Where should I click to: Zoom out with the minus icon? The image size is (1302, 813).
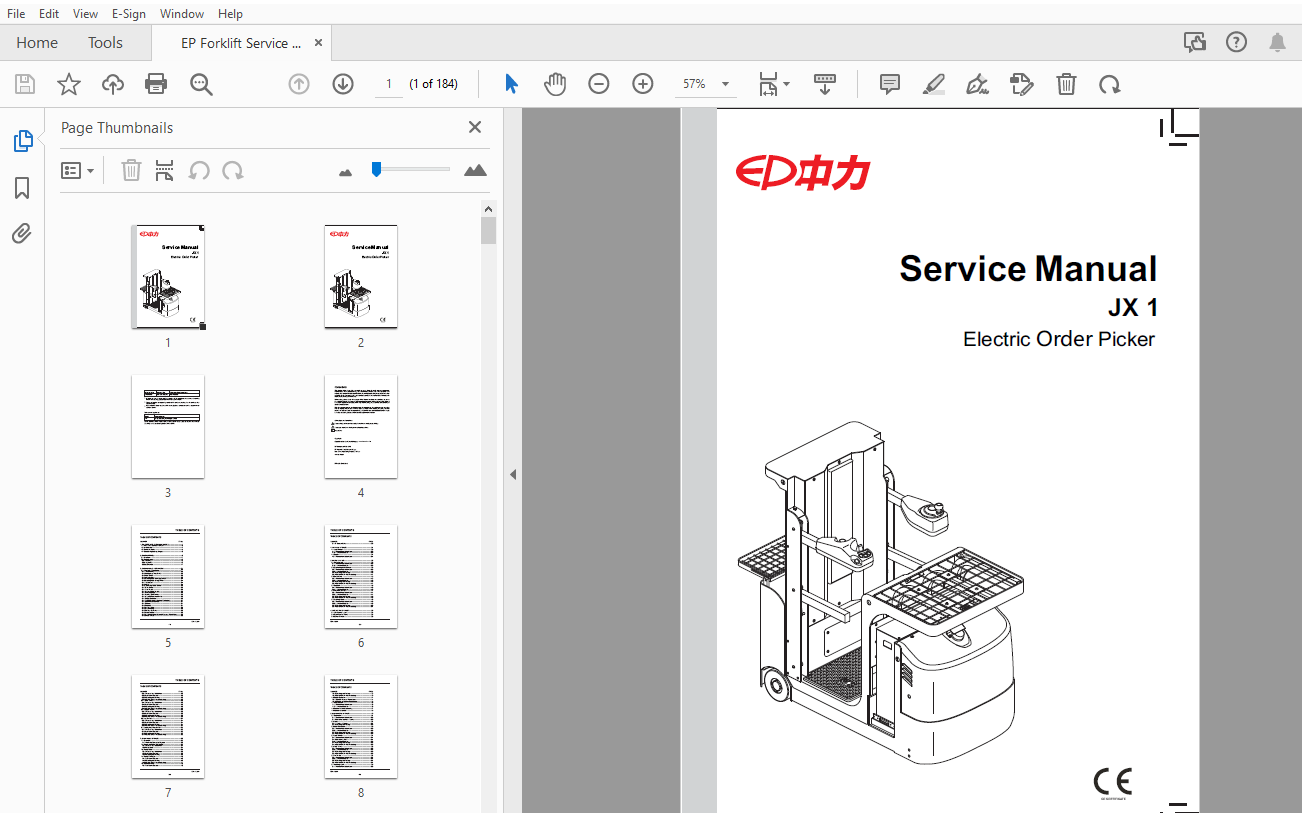(x=599, y=84)
